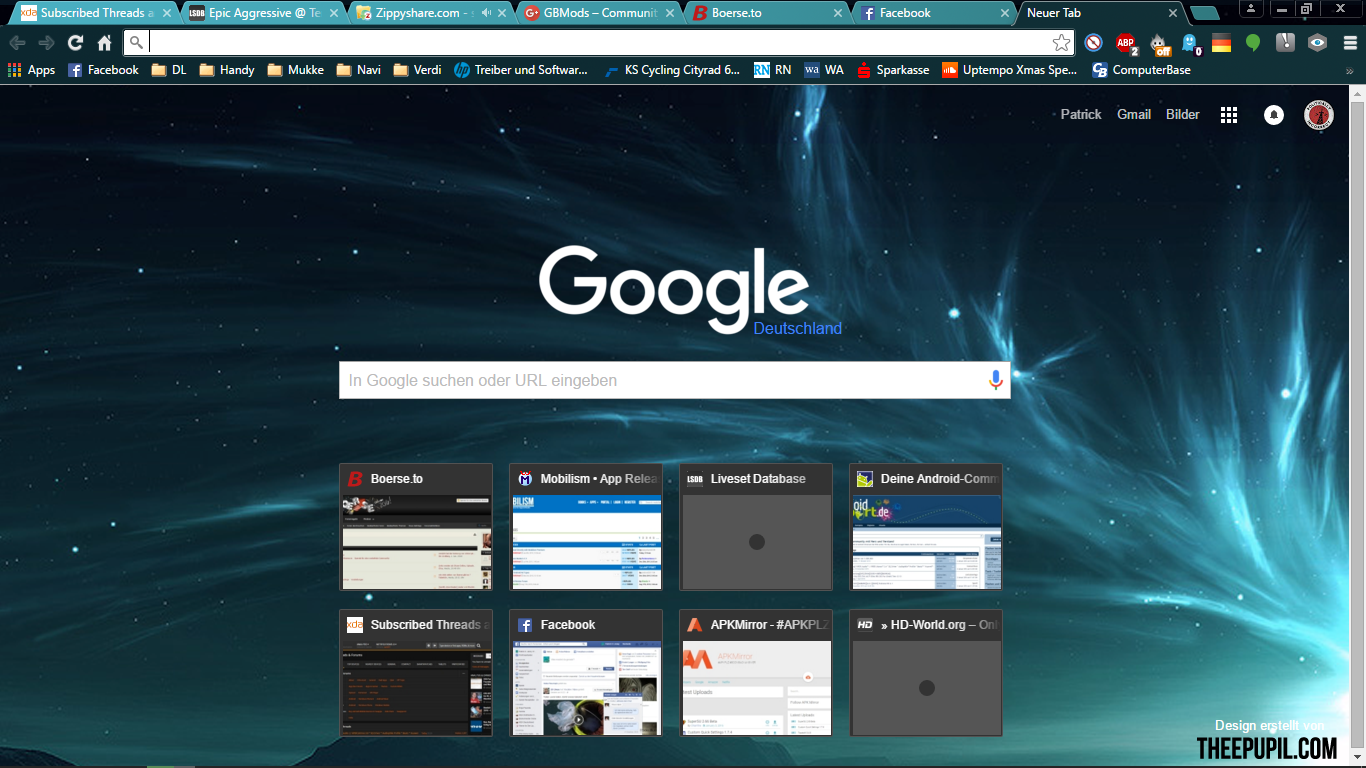Click the German flag extension icon
Screen dimensions: 1366x768
point(1221,43)
